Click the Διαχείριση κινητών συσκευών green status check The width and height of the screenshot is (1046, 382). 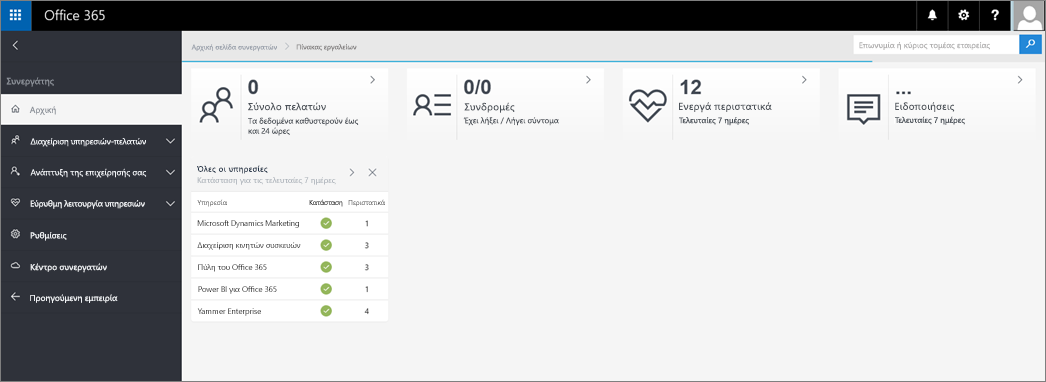(326, 245)
